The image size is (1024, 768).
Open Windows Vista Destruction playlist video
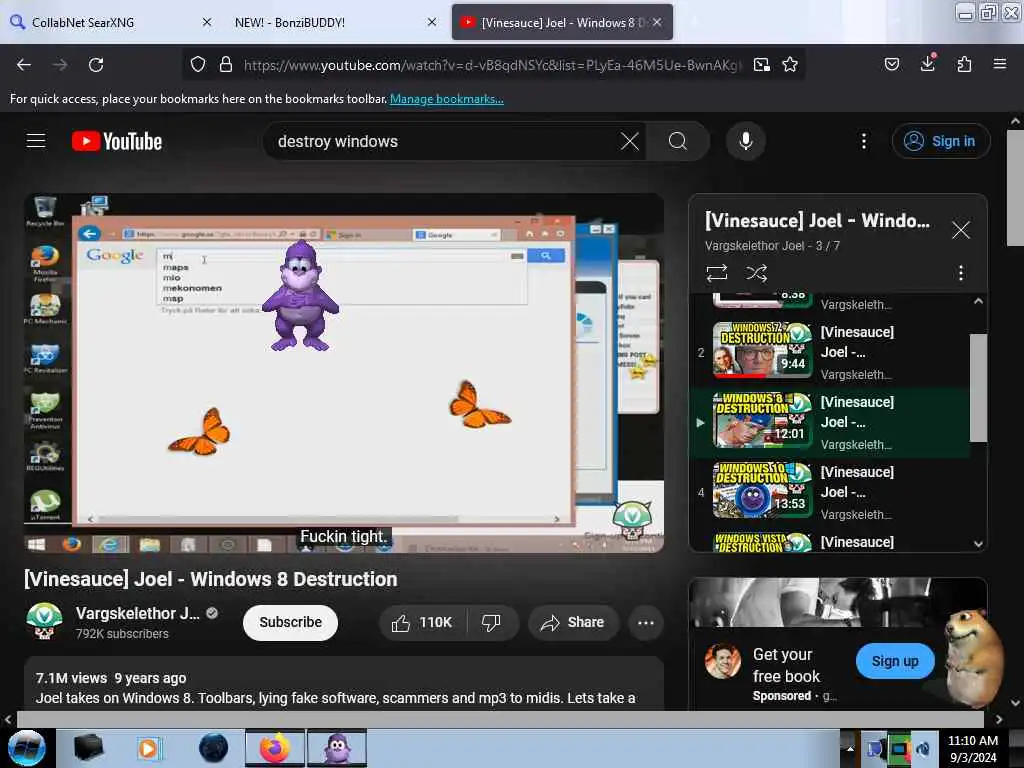829,541
